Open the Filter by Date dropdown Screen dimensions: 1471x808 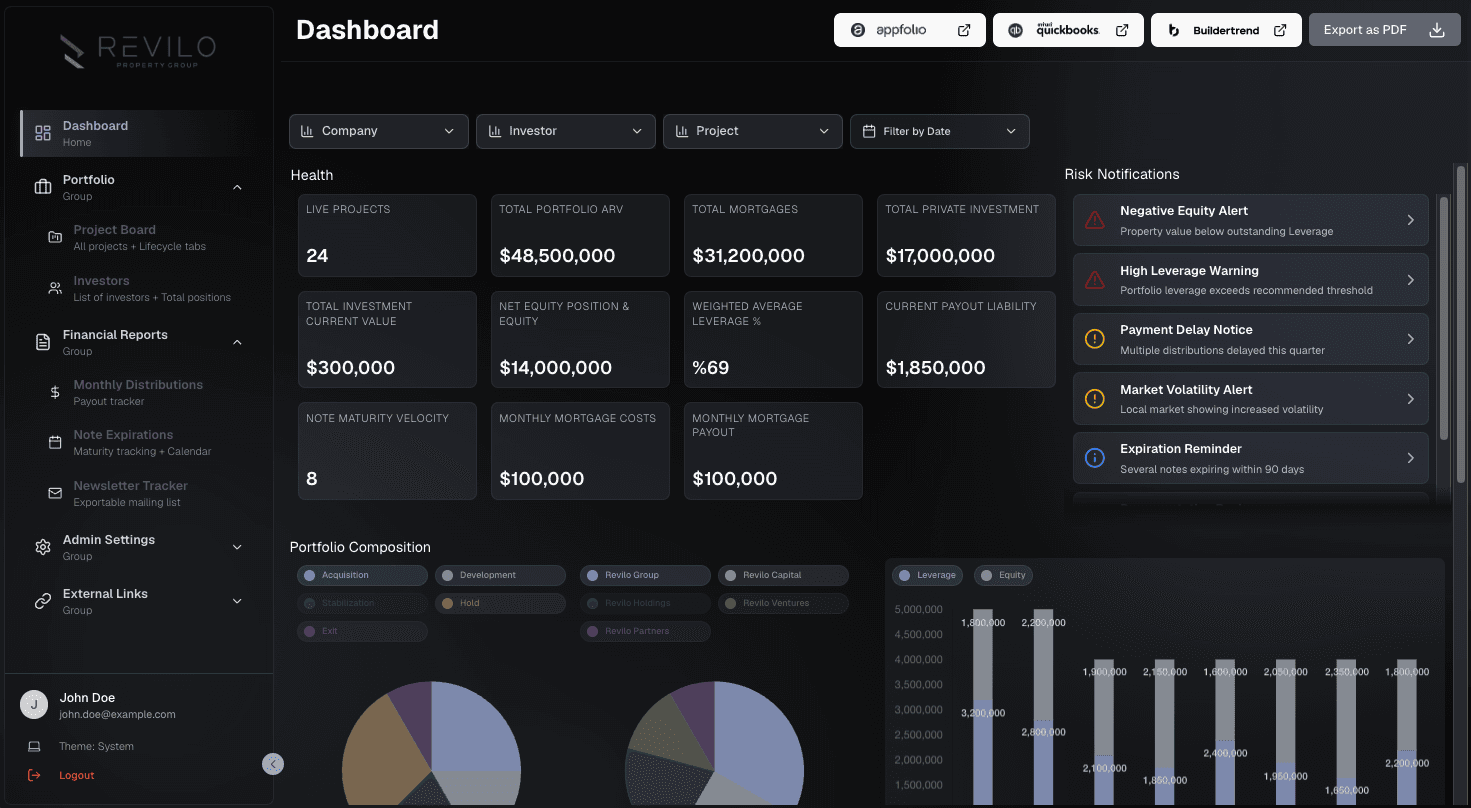(x=940, y=131)
